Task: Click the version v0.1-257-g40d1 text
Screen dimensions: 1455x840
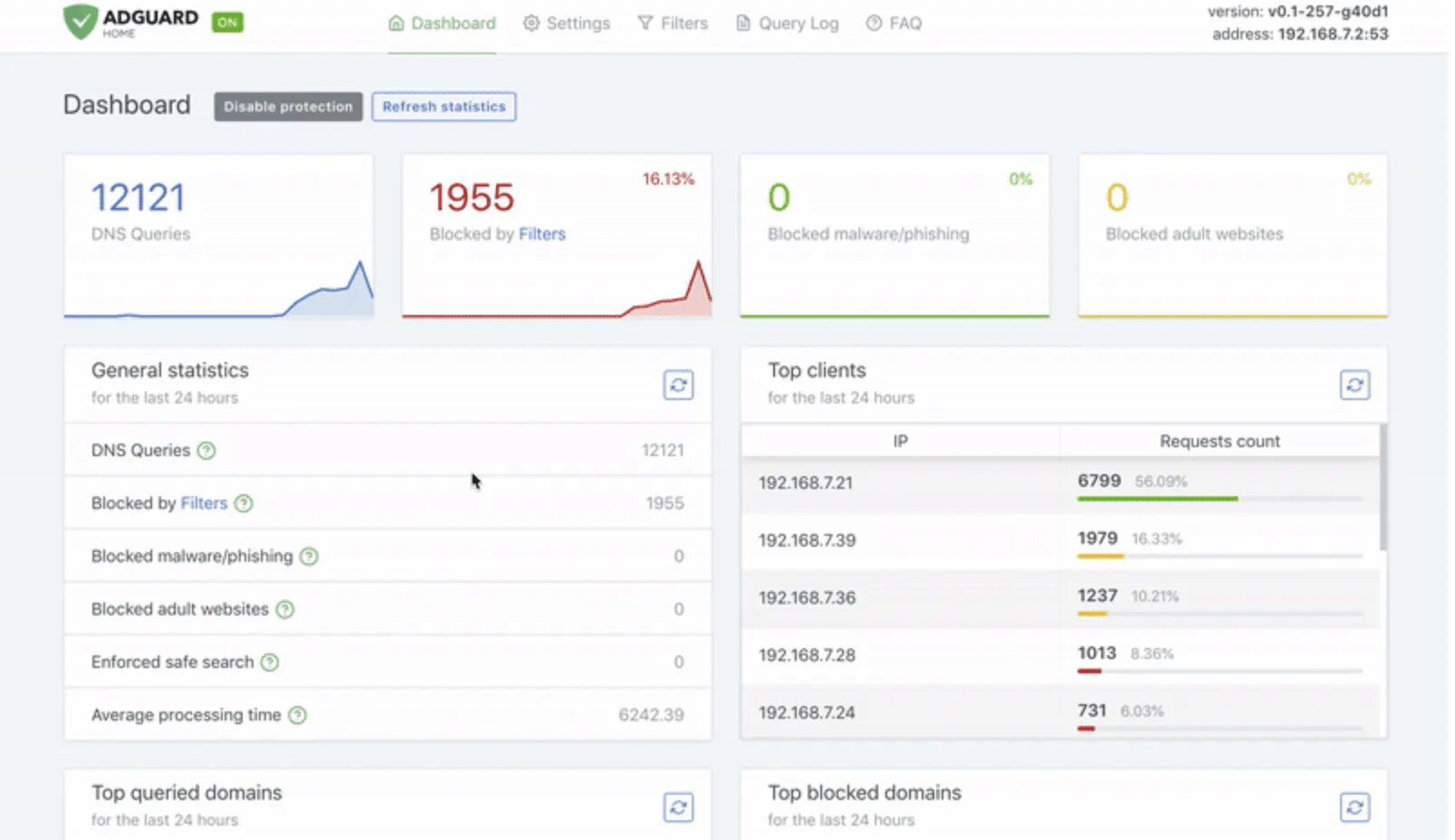Action: (1297, 12)
